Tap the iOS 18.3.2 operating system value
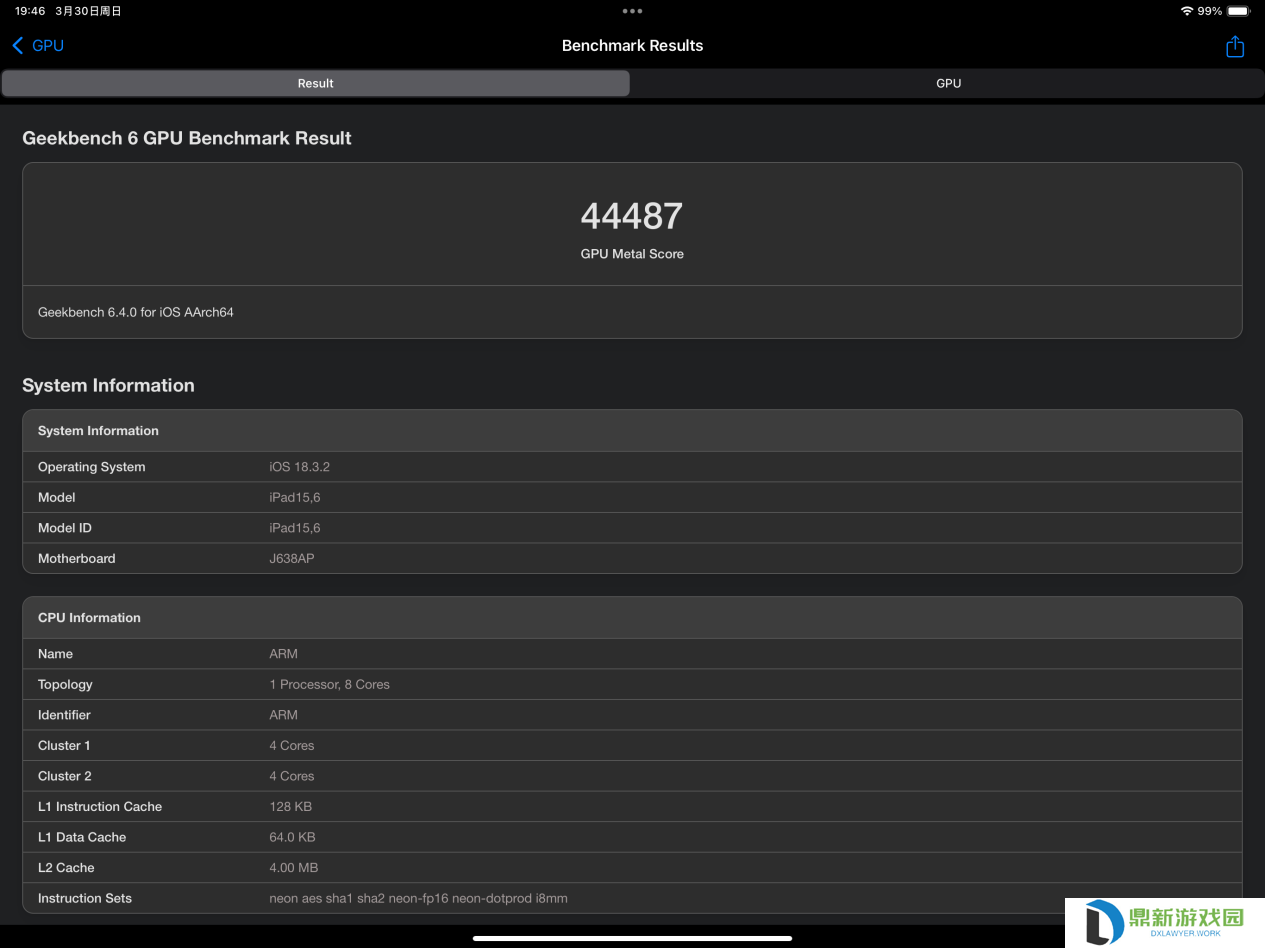Viewport: 1265px width, 948px height. (300, 467)
